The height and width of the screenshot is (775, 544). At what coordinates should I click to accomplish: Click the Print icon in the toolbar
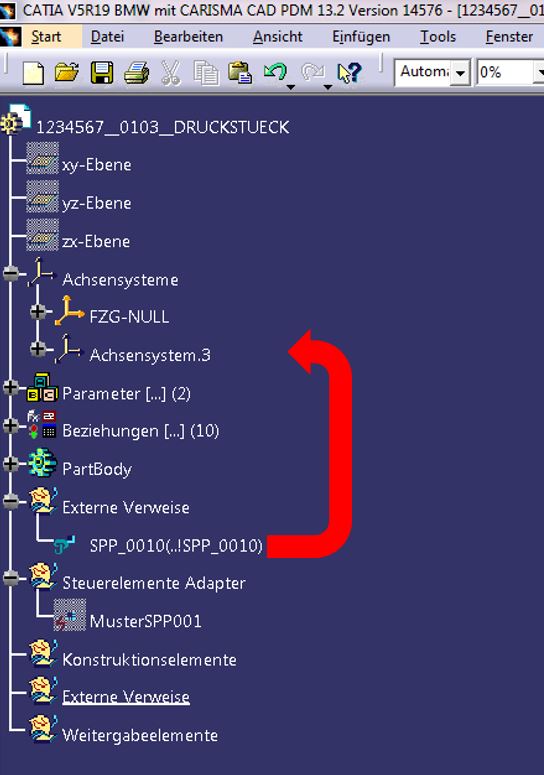coord(136,73)
